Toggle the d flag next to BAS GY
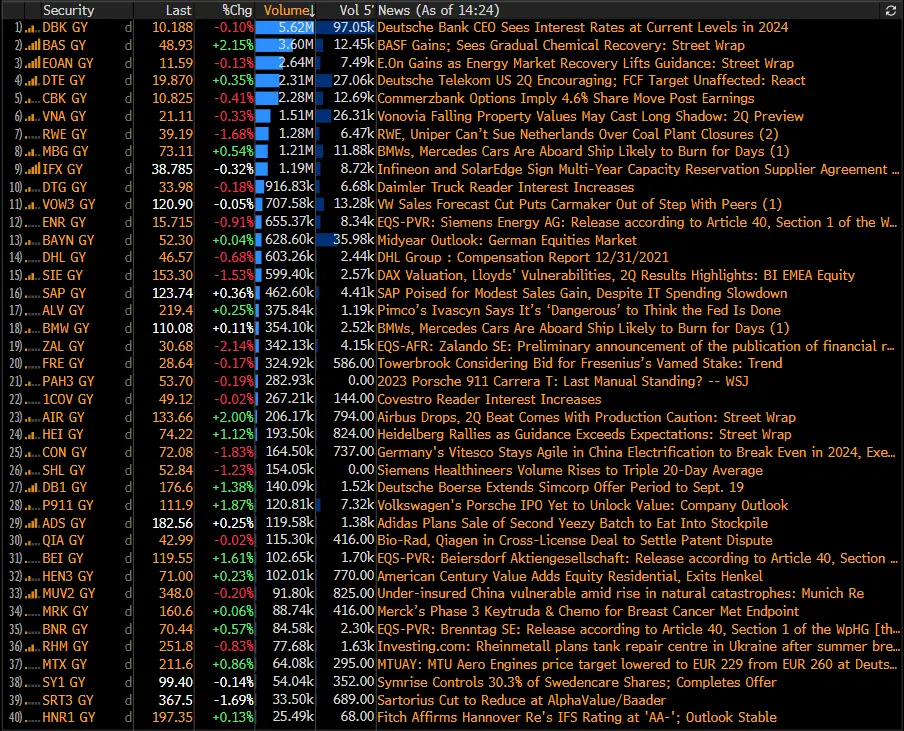Screen dimensions: 904x731 tap(127, 46)
